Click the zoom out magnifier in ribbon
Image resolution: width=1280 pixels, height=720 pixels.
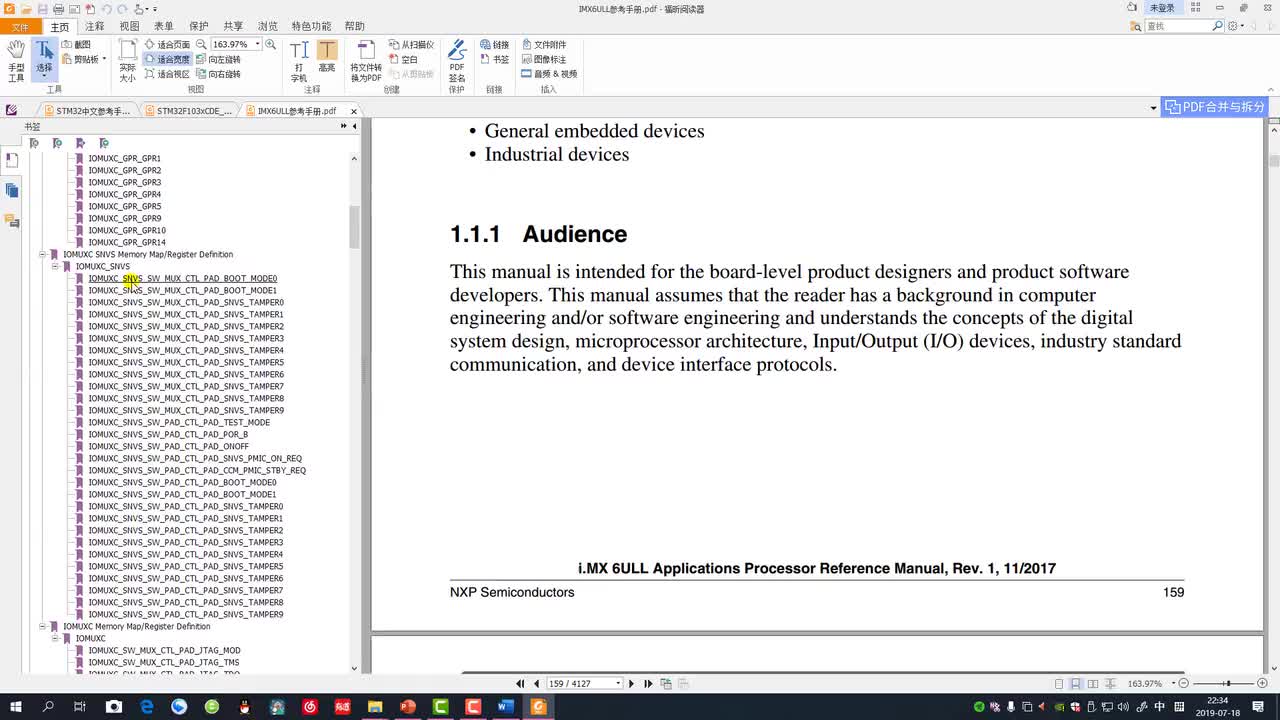coord(201,45)
